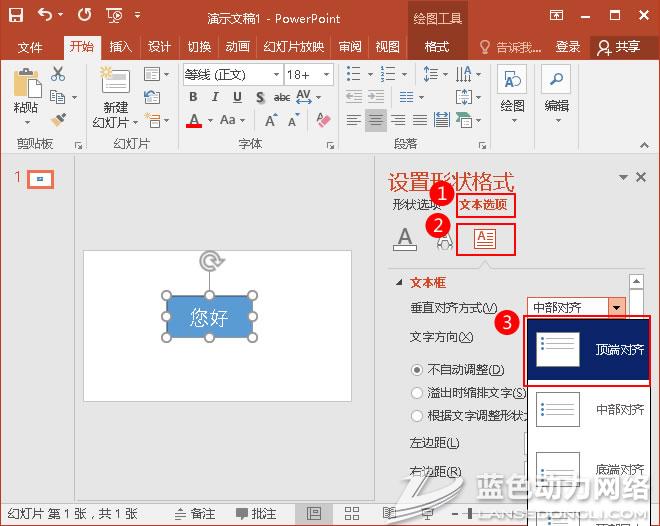Switch to the 文本选项 tab
The width and height of the screenshot is (660, 526).
pos(484,205)
